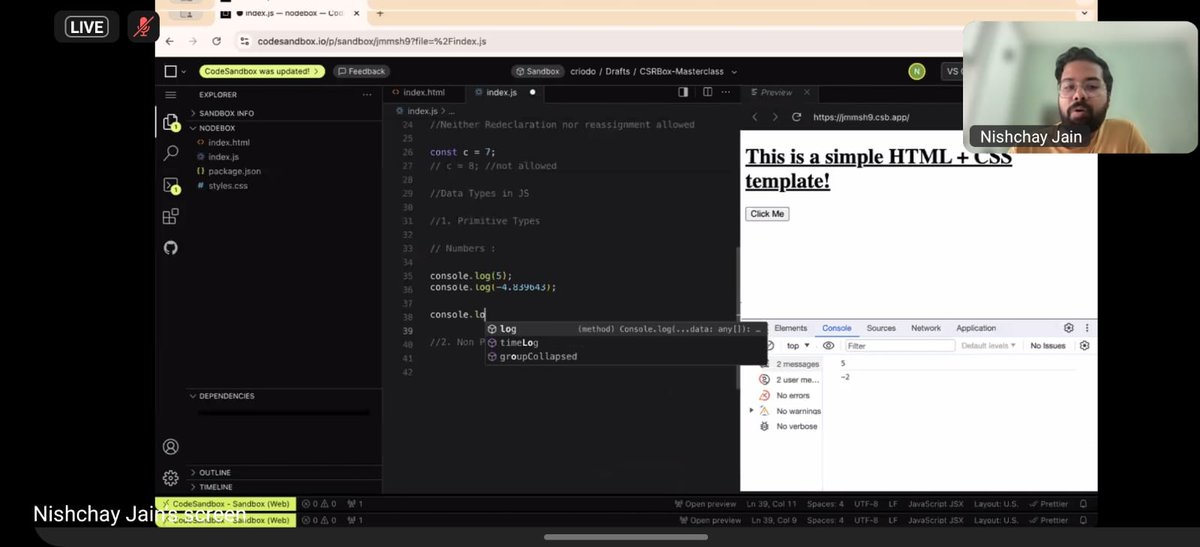Viewport: 1200px width, 547px height.
Task: Click the Sandbox badge button
Action: point(538,71)
